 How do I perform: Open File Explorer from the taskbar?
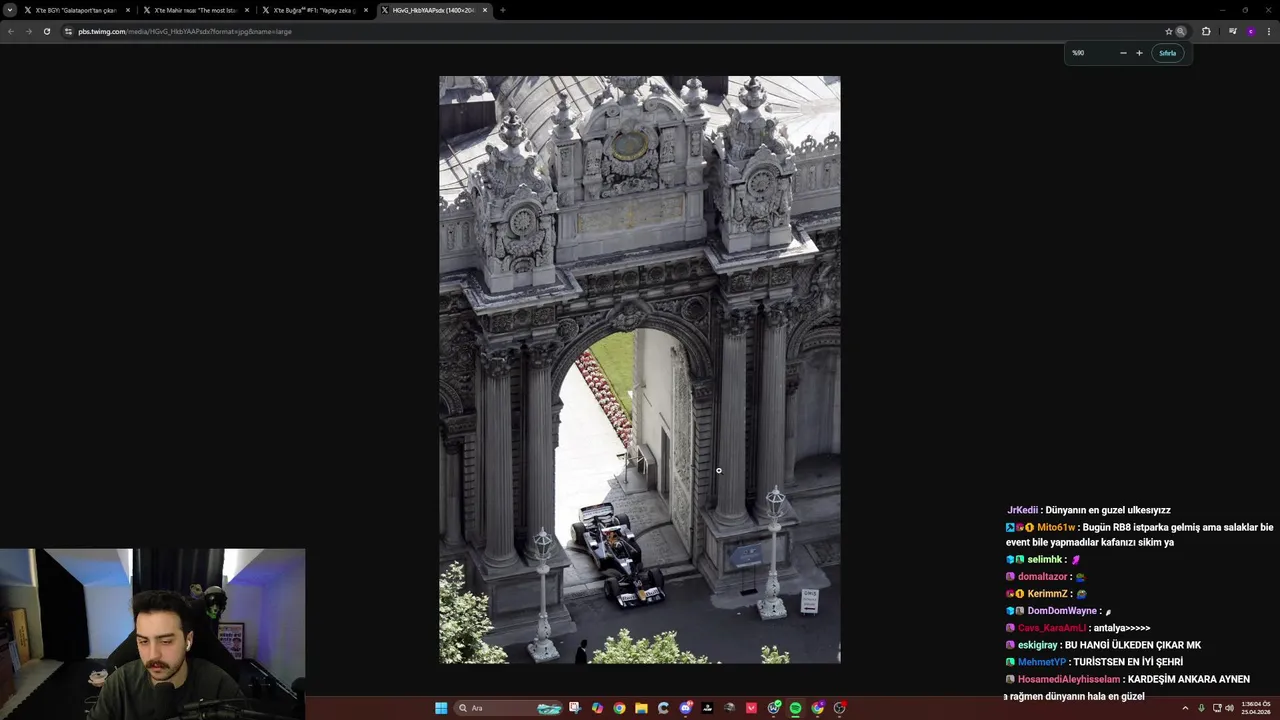point(641,708)
